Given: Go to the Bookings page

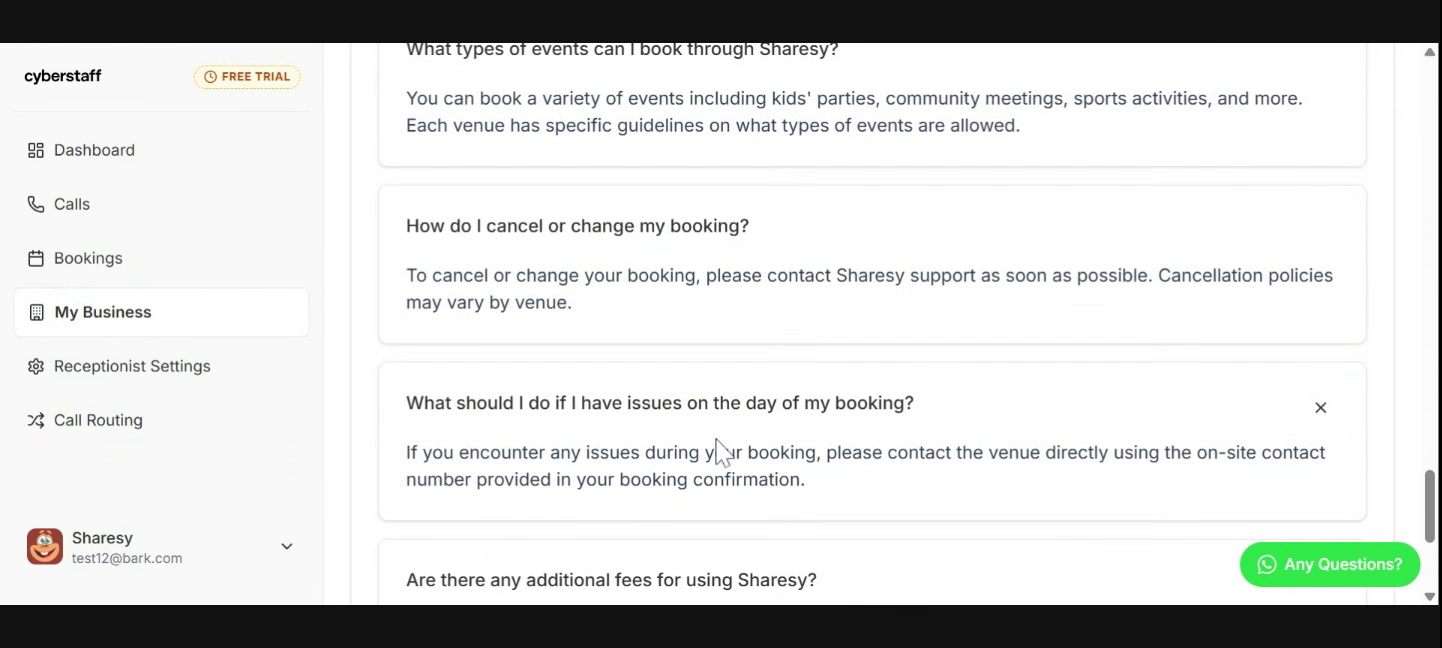Looking at the screenshot, I should (x=88, y=258).
